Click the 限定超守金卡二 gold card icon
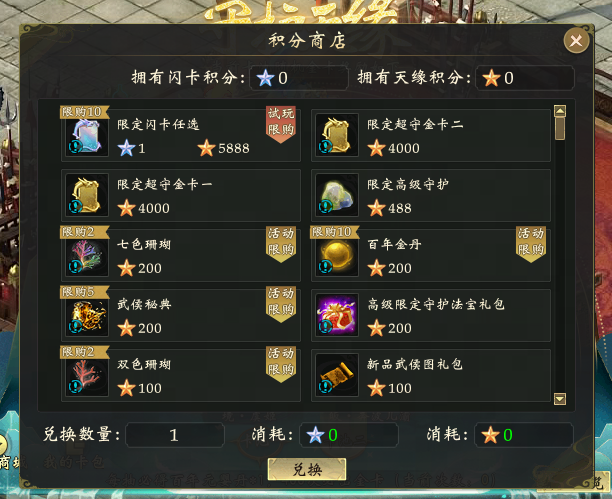Screen dimensions: 612x499 (336, 135)
